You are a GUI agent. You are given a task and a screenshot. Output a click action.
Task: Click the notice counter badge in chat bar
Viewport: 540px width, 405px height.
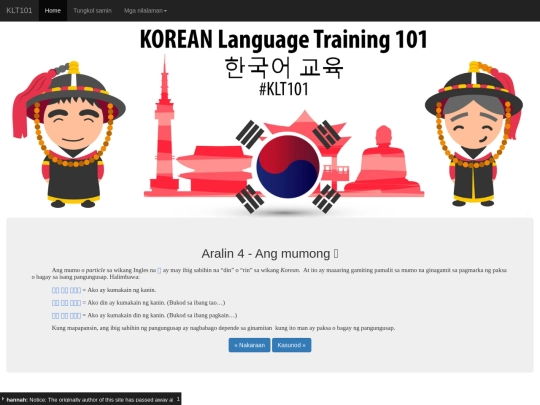pyautogui.click(x=178, y=399)
